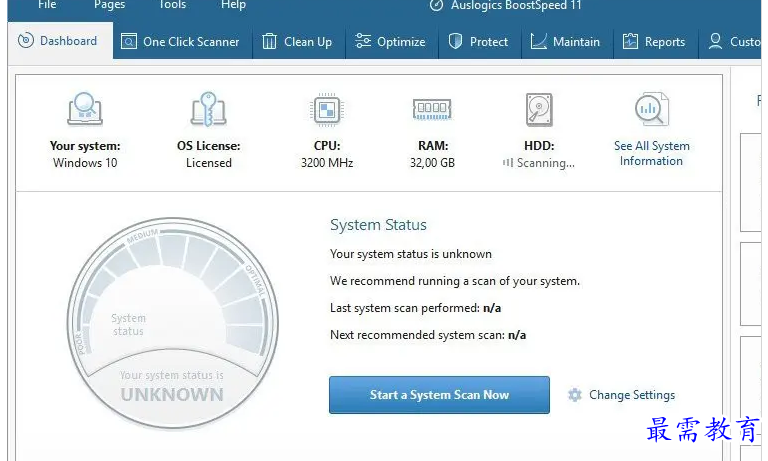Screen dimensions: 768x461
Task: Click the user profile icon in tab bar
Action: click(x=716, y=41)
